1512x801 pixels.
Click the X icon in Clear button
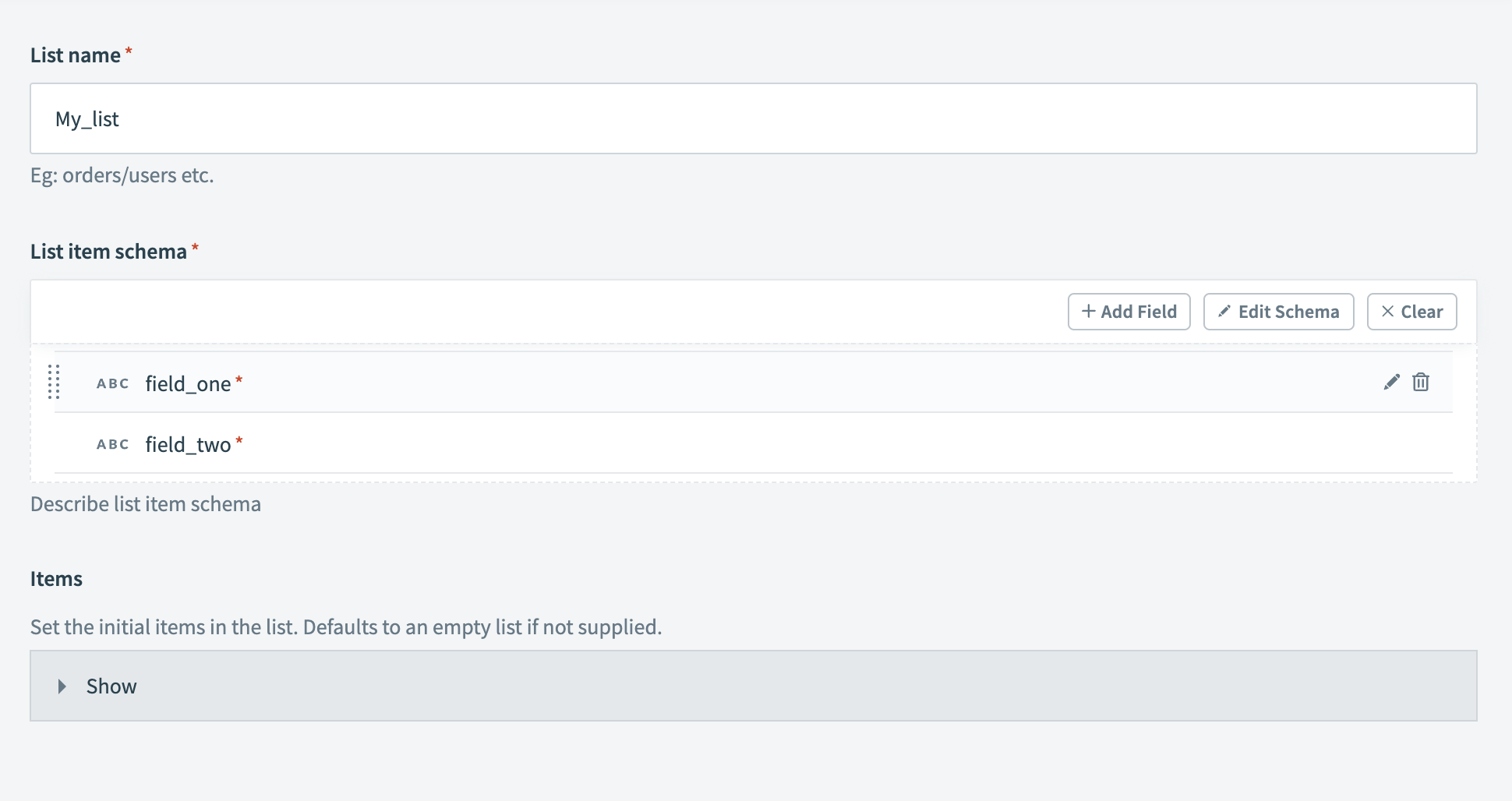1387,311
